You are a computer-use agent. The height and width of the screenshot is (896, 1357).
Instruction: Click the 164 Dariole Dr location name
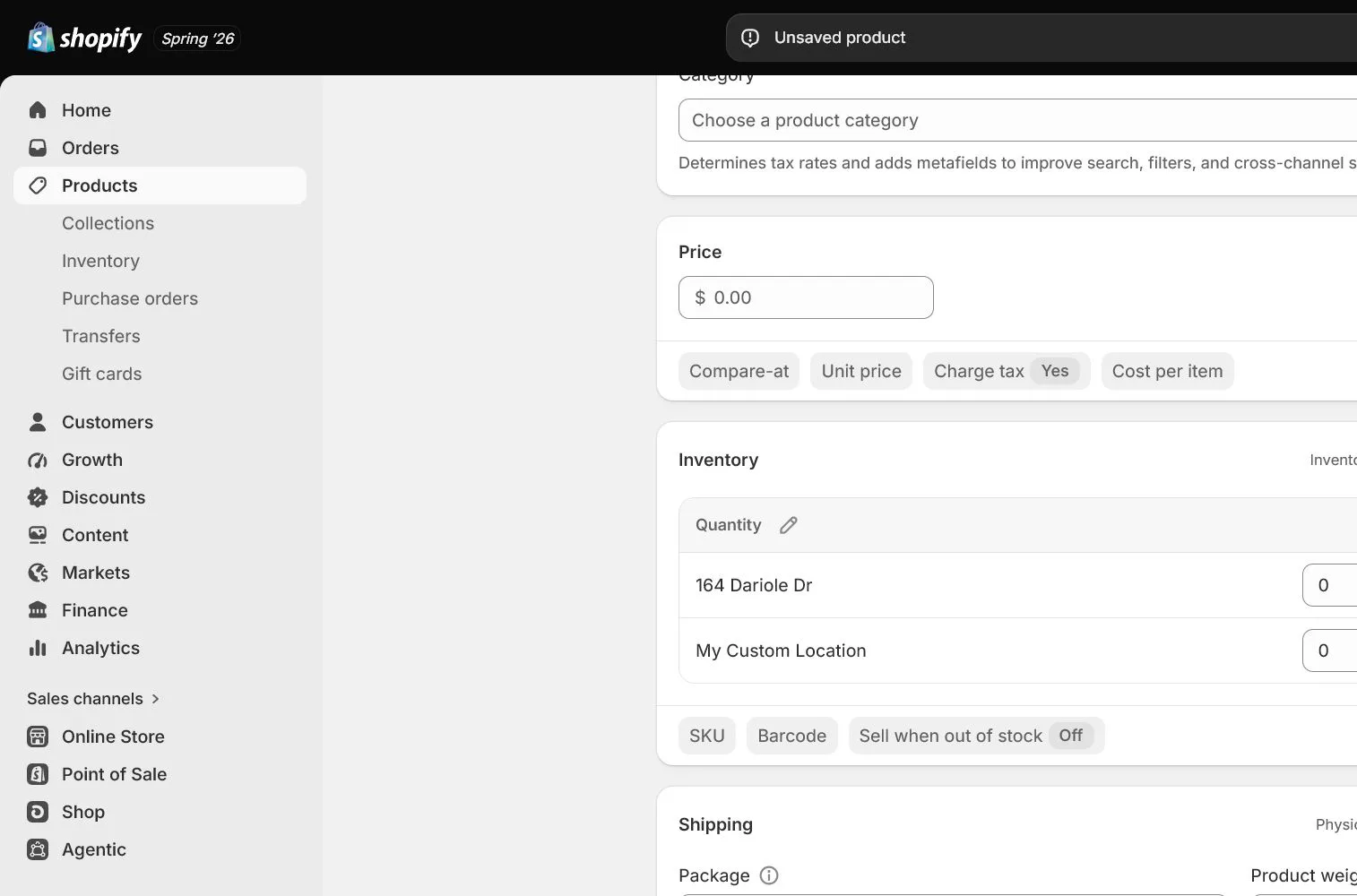754,585
